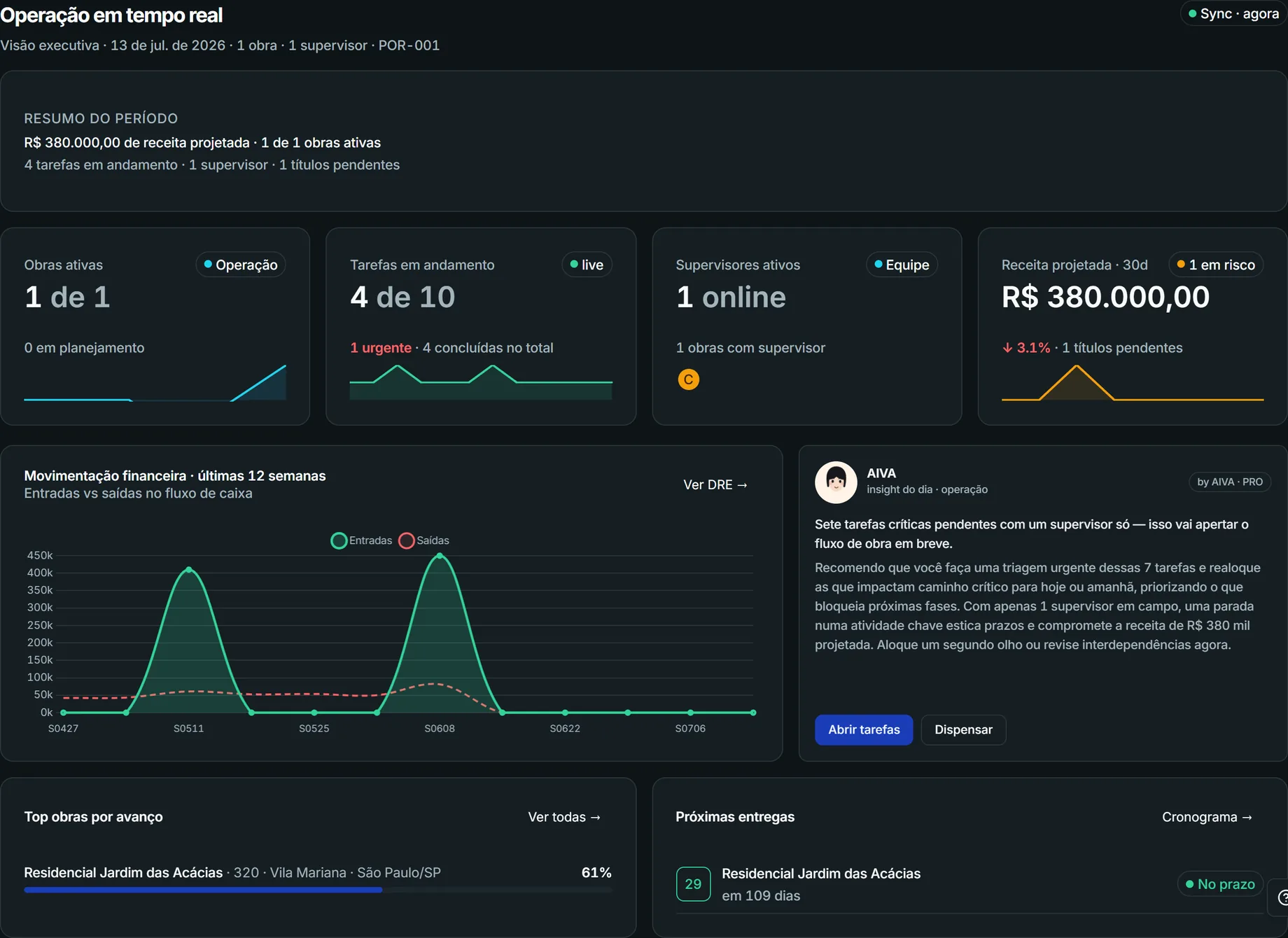Image resolution: width=1288 pixels, height=938 pixels.
Task: Click the Abrir tarefas button
Action: [x=864, y=729]
